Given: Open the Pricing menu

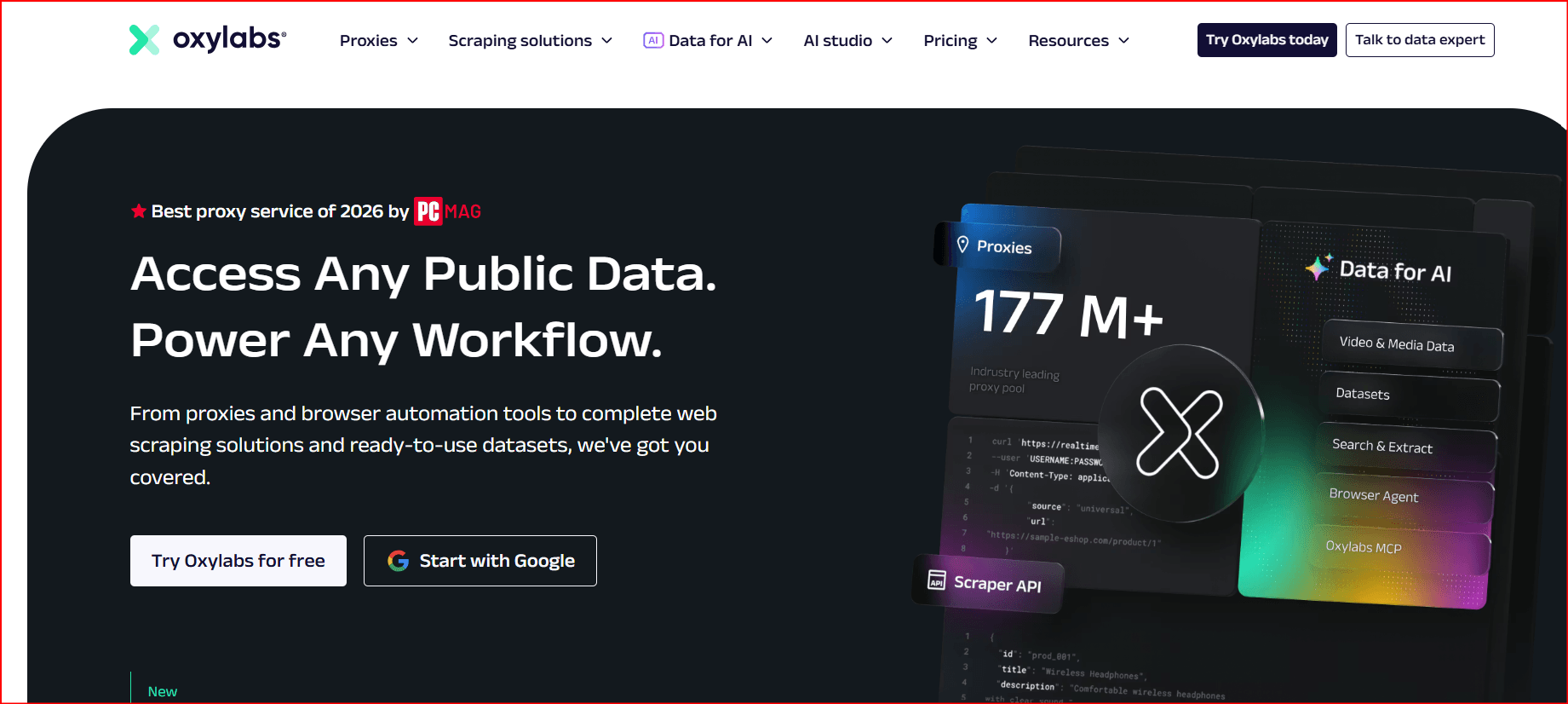Looking at the screenshot, I should coord(960,41).
